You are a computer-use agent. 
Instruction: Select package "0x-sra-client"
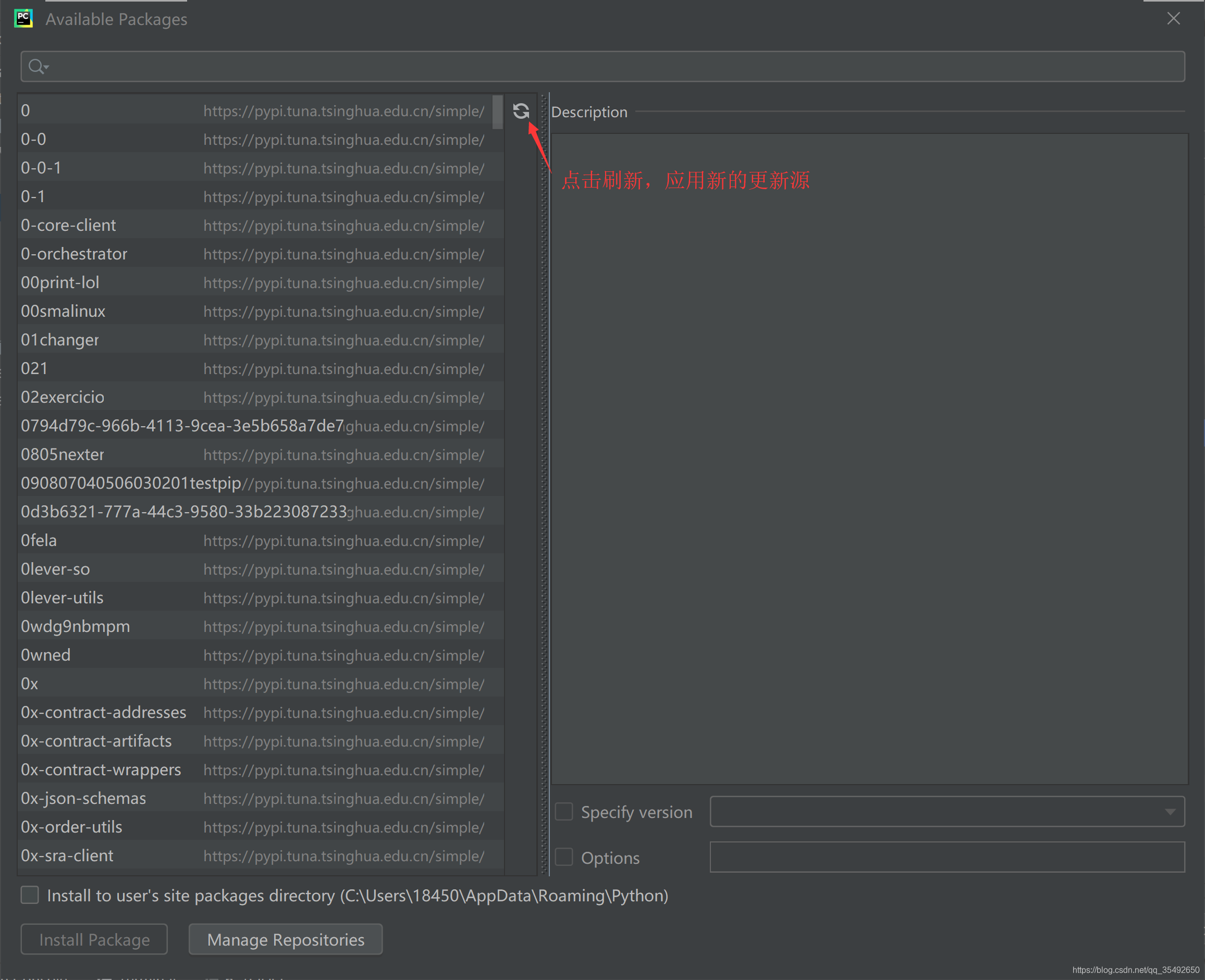tap(261, 856)
